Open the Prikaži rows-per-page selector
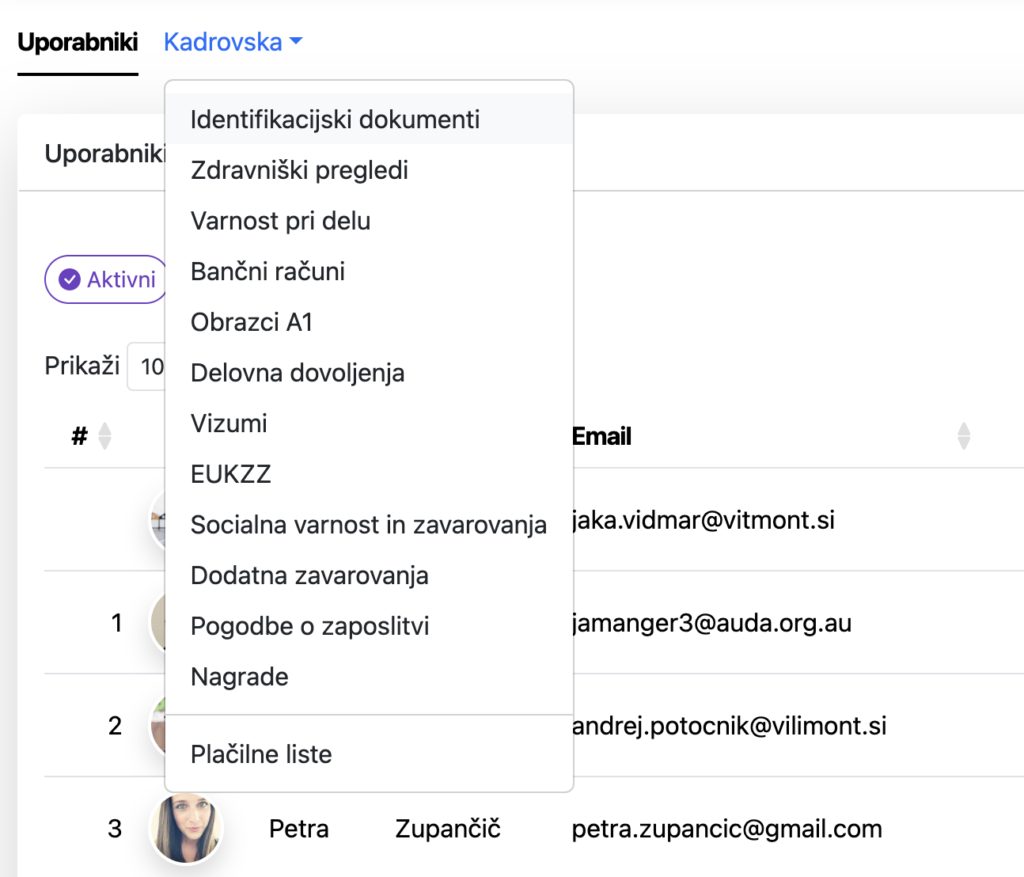The width and height of the screenshot is (1024, 877). 148,367
